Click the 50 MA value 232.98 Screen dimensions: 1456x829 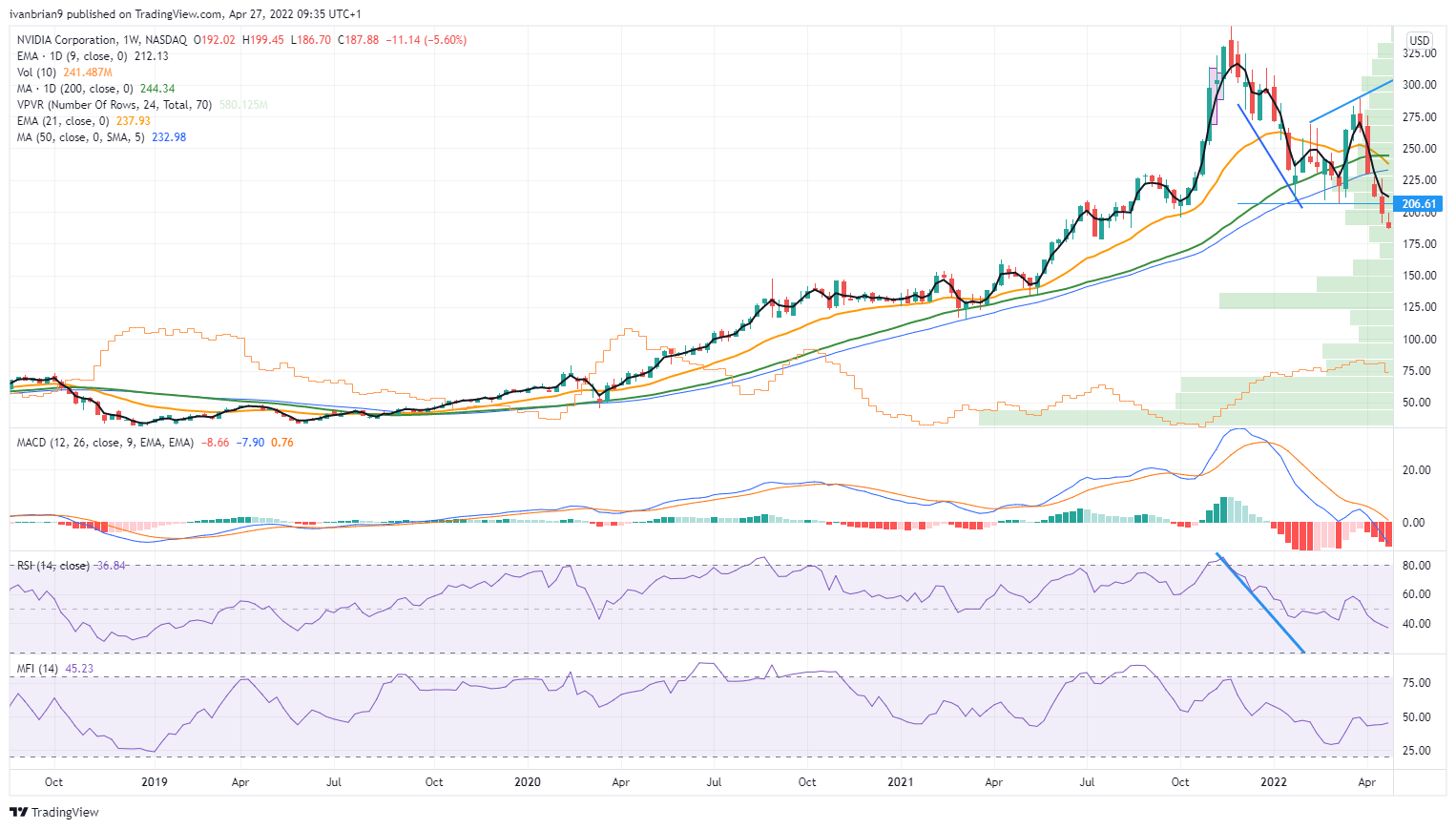click(169, 137)
